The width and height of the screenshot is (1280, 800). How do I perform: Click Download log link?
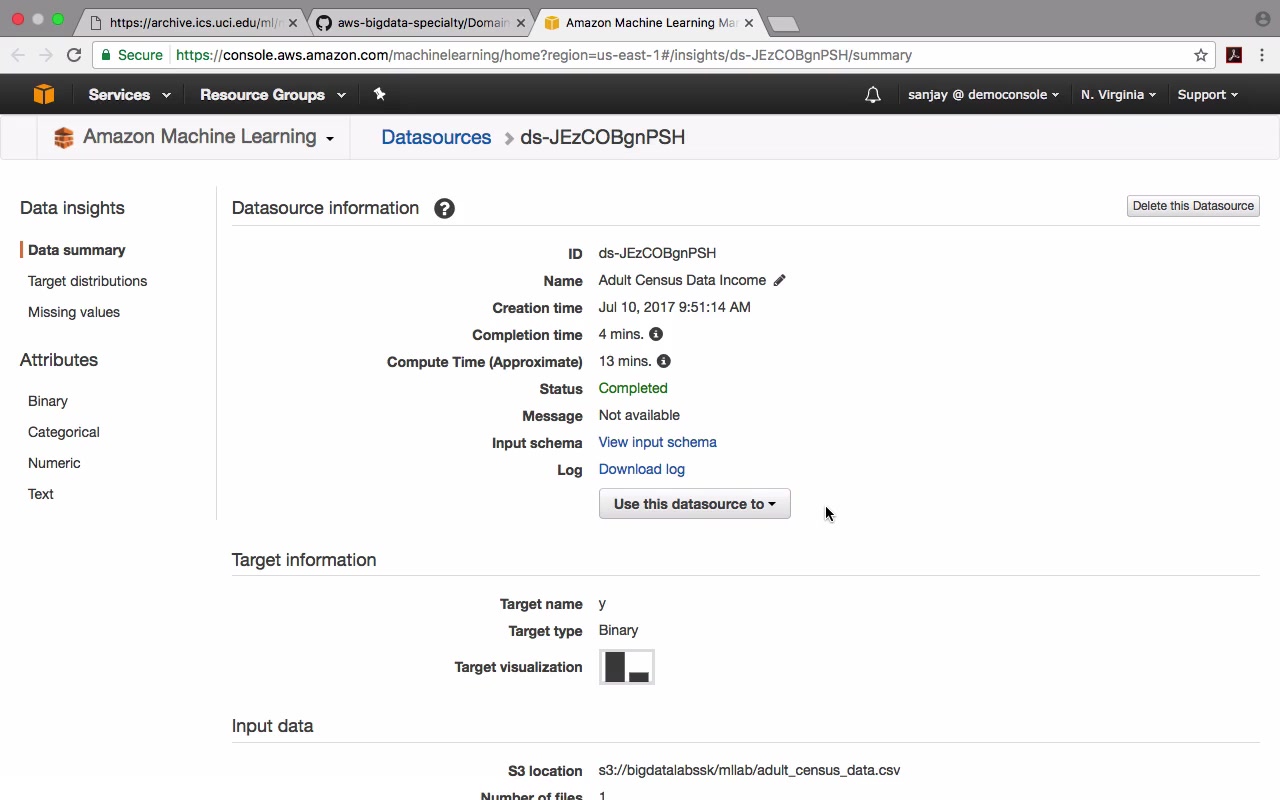tap(641, 469)
